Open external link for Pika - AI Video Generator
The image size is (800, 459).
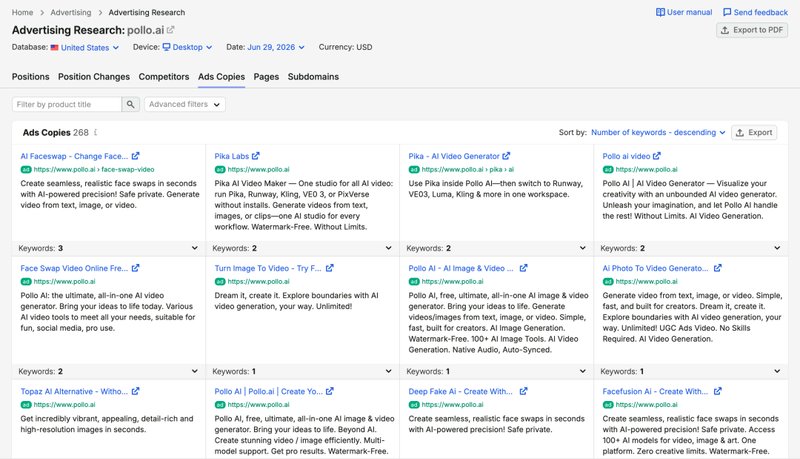point(506,156)
